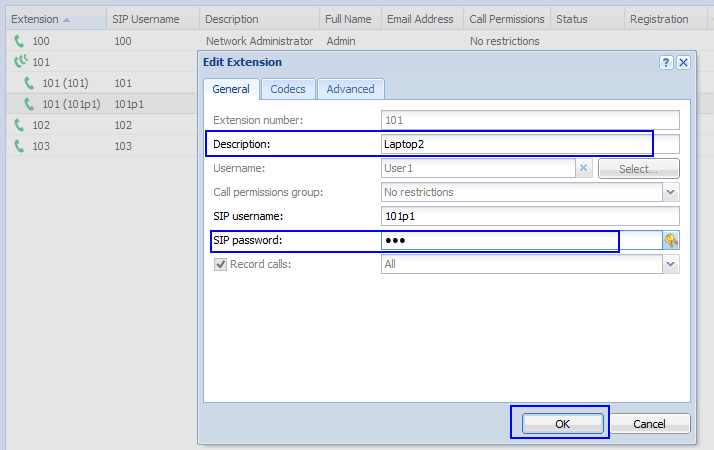714x450 pixels.
Task: Switch to the Advanced tab
Action: (350, 89)
